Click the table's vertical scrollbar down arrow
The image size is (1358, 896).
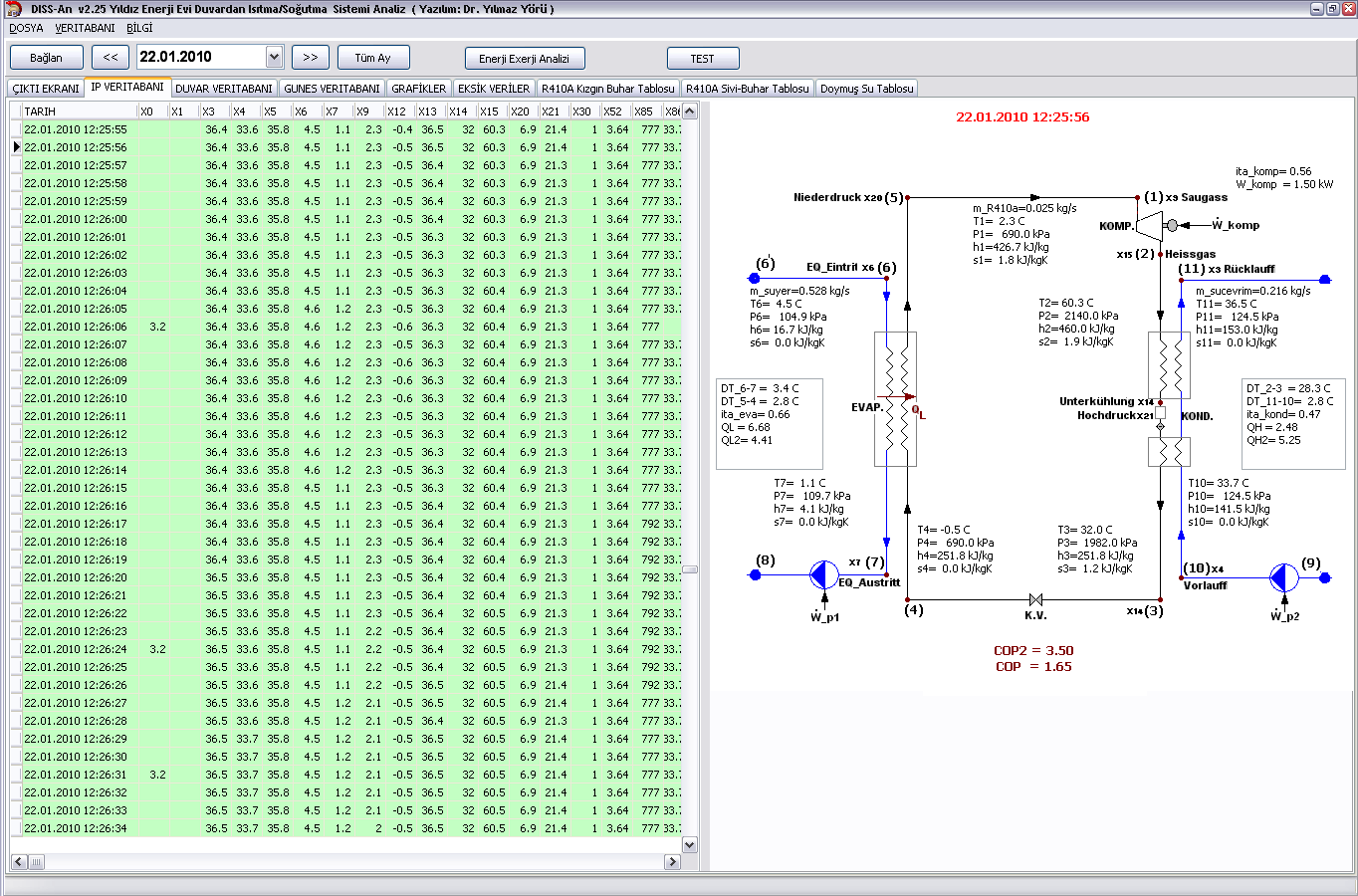(x=690, y=844)
